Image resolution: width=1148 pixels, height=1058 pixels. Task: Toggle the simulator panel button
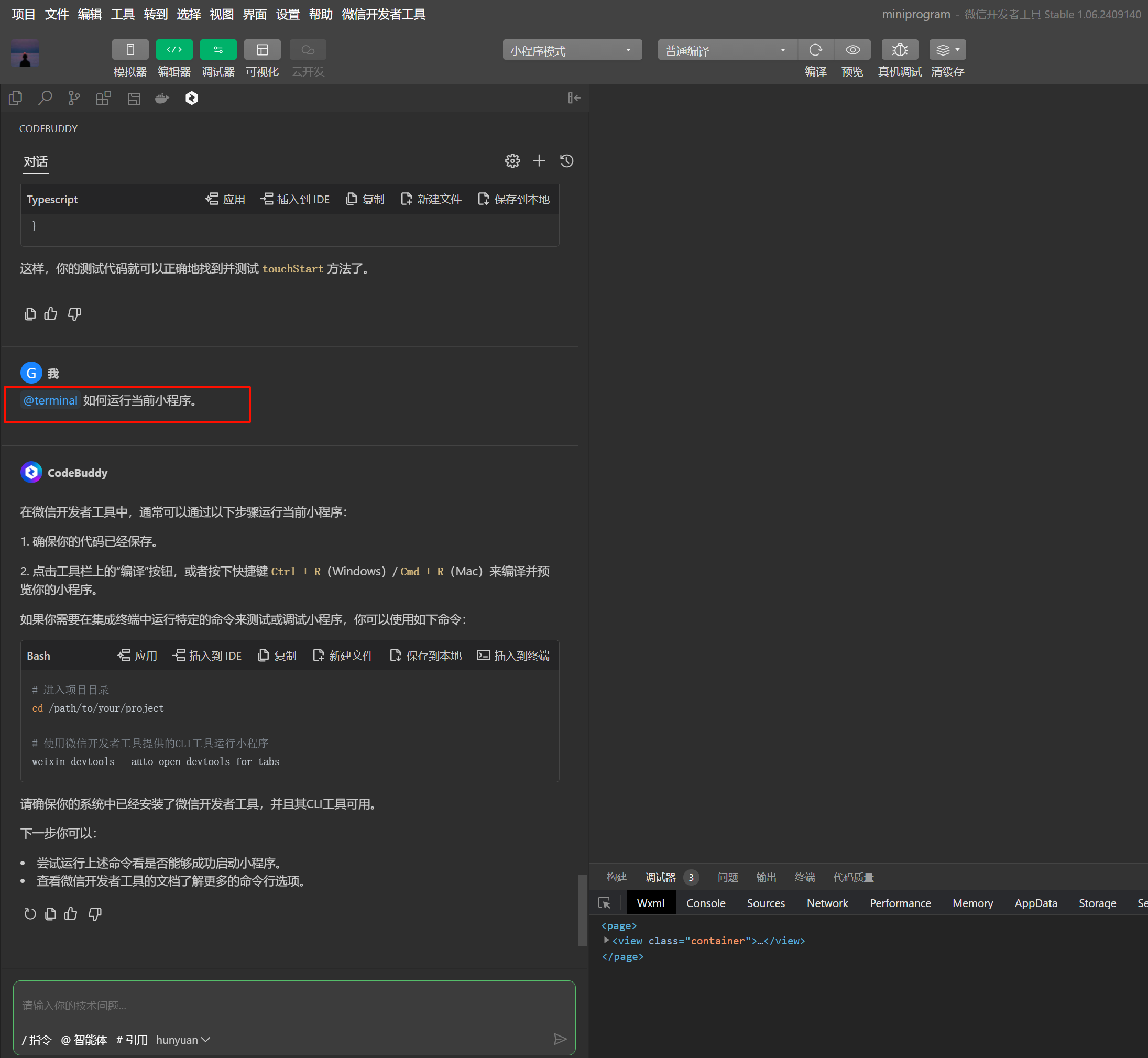tap(130, 50)
